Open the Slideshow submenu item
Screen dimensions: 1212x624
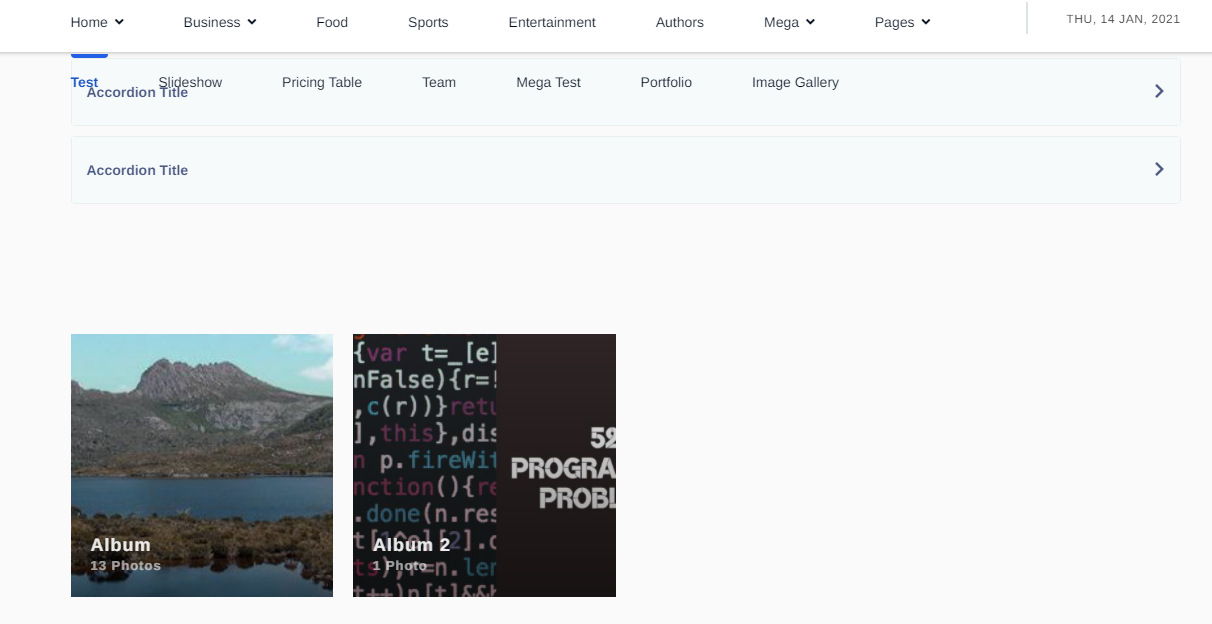coord(190,82)
